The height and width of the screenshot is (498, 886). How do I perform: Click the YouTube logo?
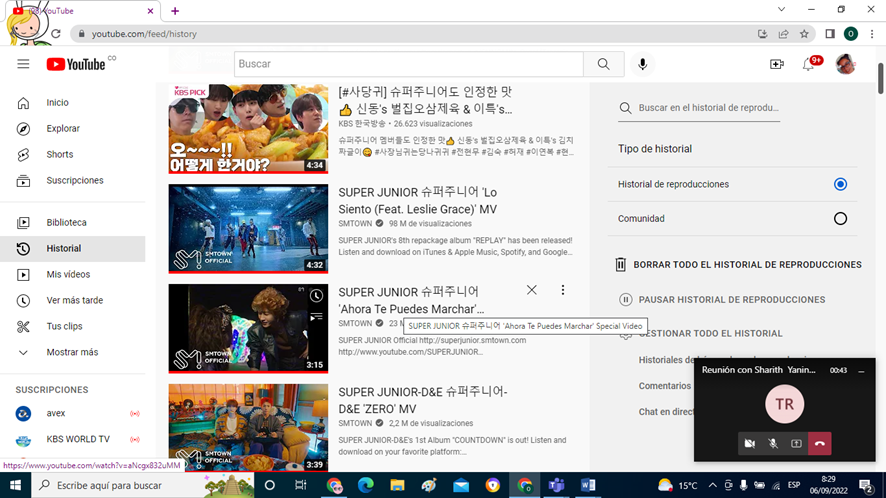click(x=76, y=64)
